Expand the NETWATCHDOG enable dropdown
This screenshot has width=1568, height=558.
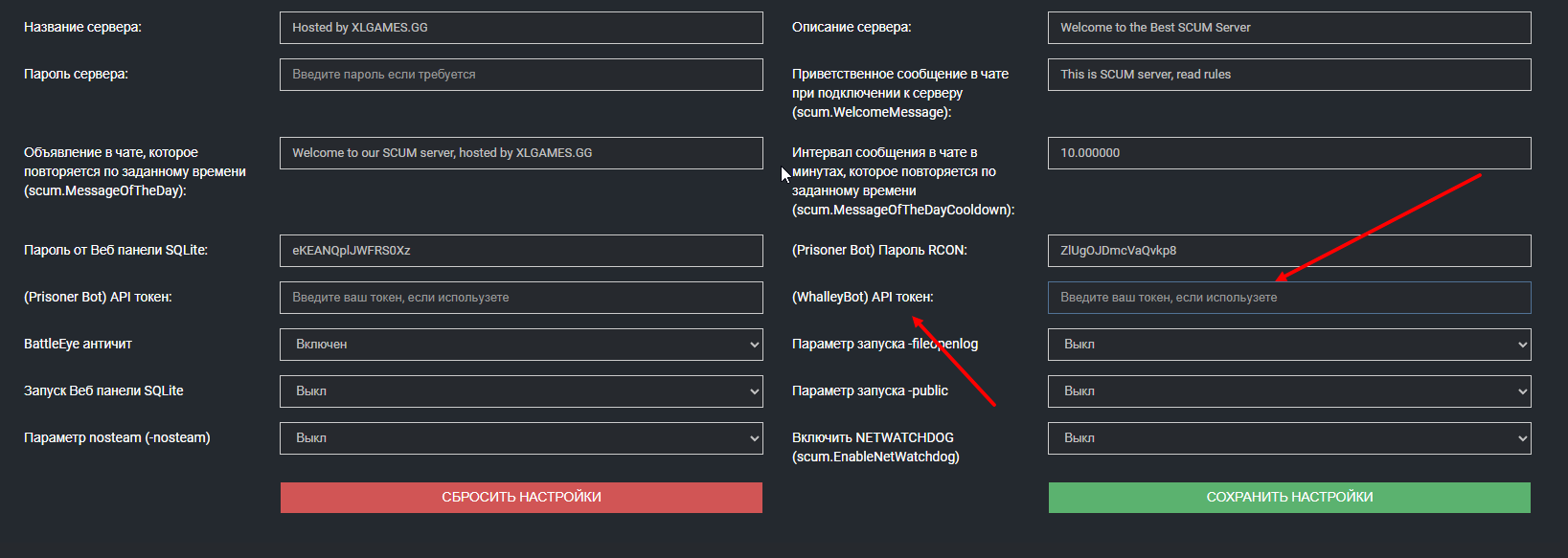(x=1289, y=438)
